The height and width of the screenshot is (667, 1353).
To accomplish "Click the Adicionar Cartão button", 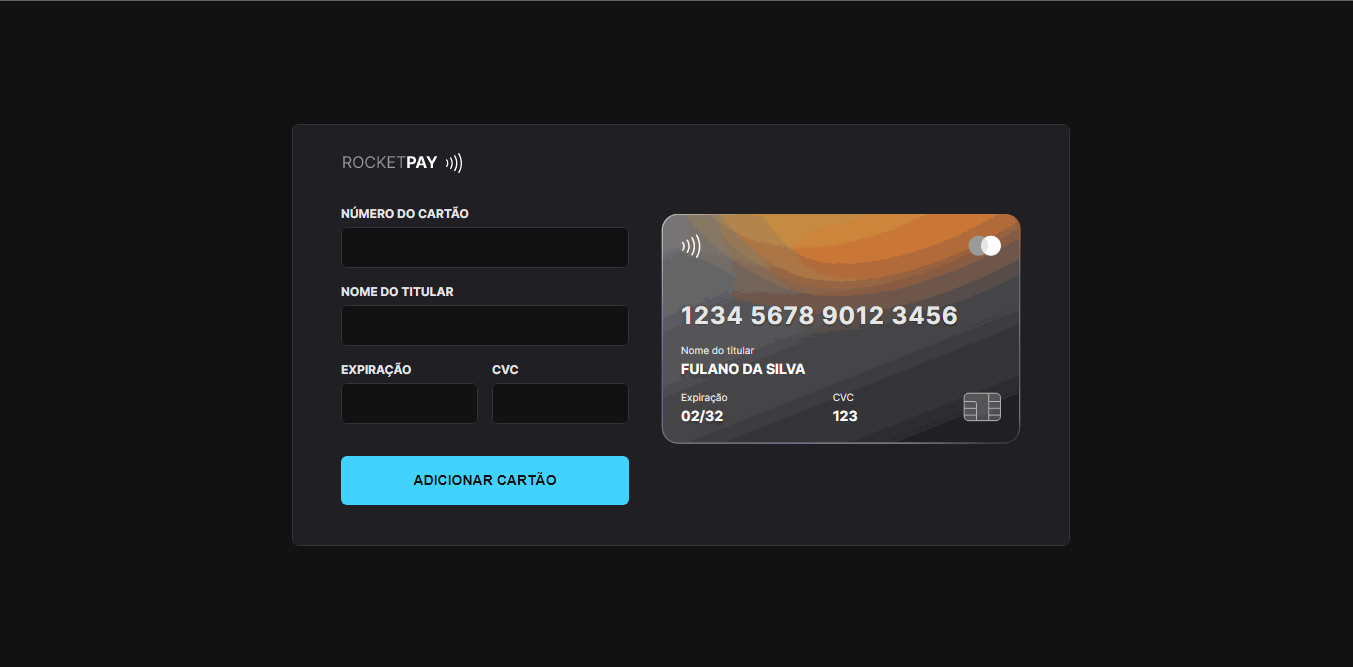I will [x=485, y=480].
